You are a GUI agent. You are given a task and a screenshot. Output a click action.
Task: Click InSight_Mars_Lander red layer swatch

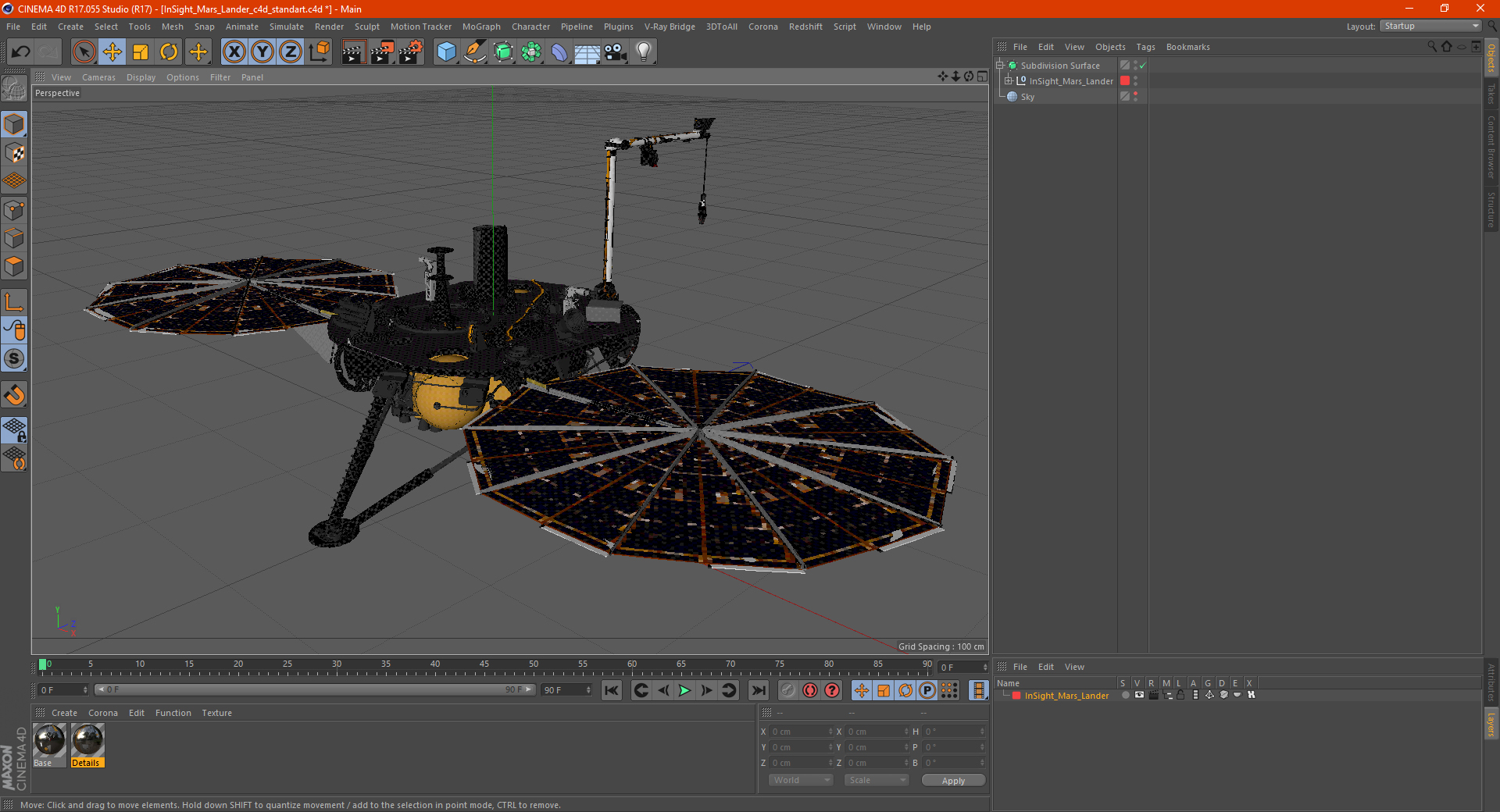coord(1125,81)
